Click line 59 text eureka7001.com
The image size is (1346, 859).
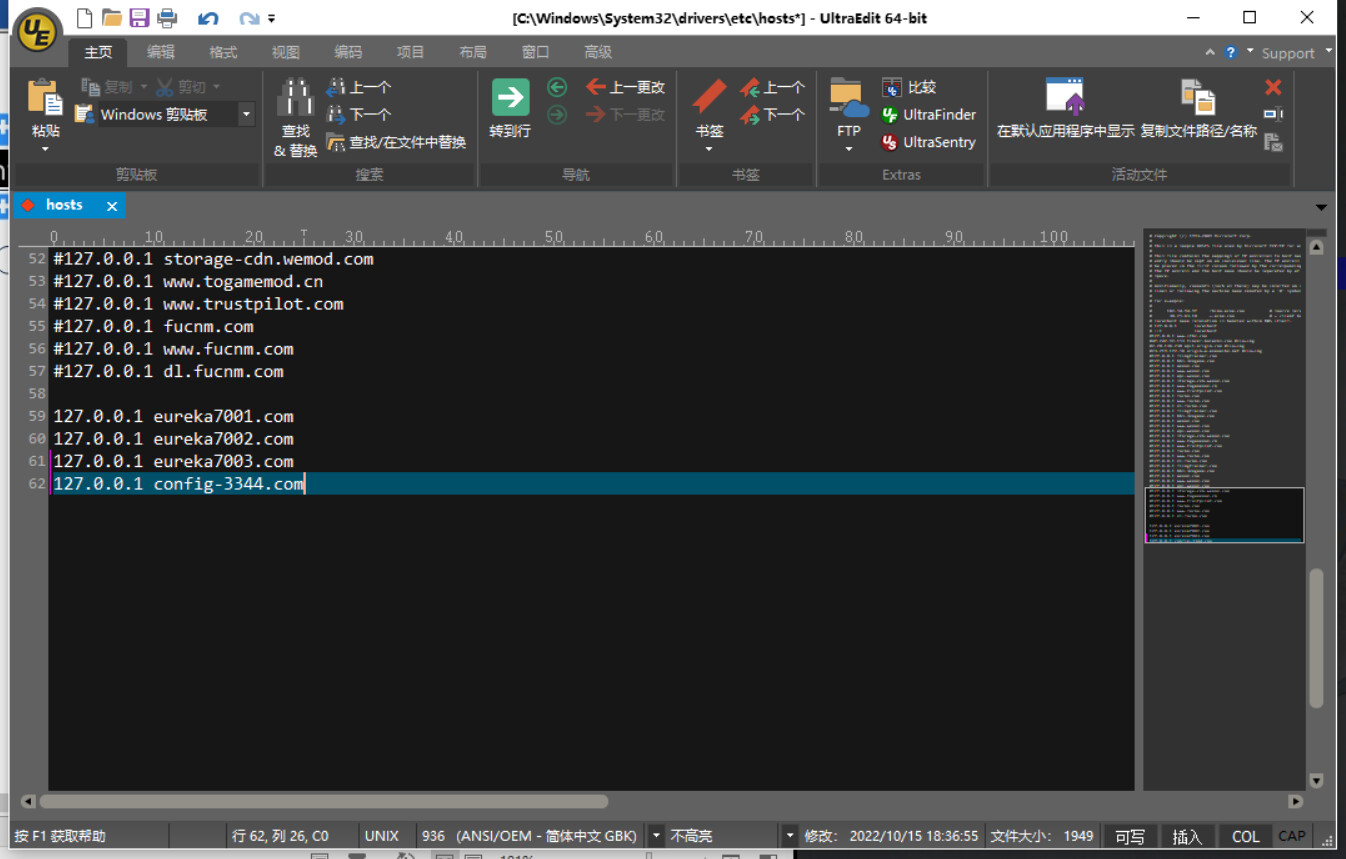[x=223, y=416]
